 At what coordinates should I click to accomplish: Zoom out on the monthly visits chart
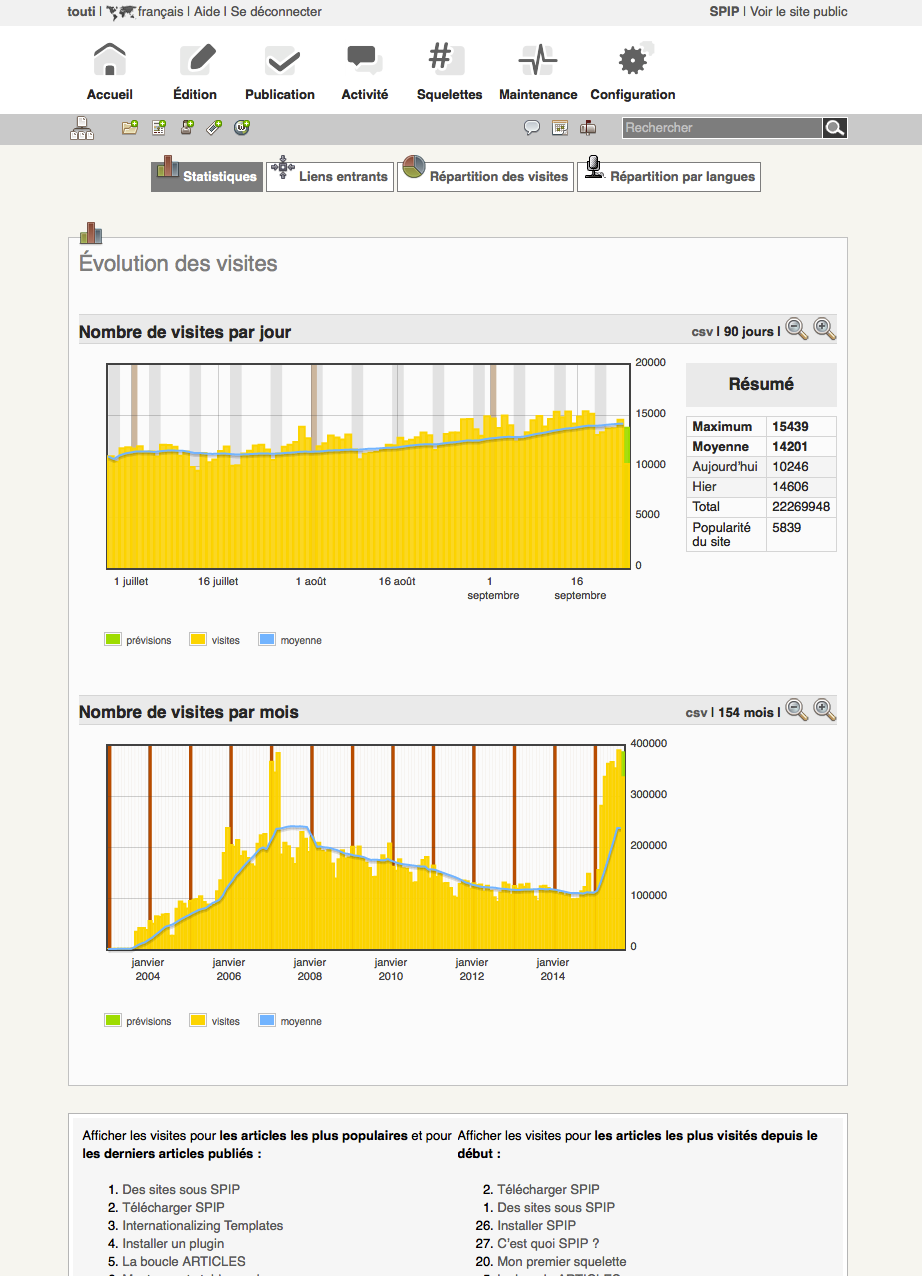796,710
